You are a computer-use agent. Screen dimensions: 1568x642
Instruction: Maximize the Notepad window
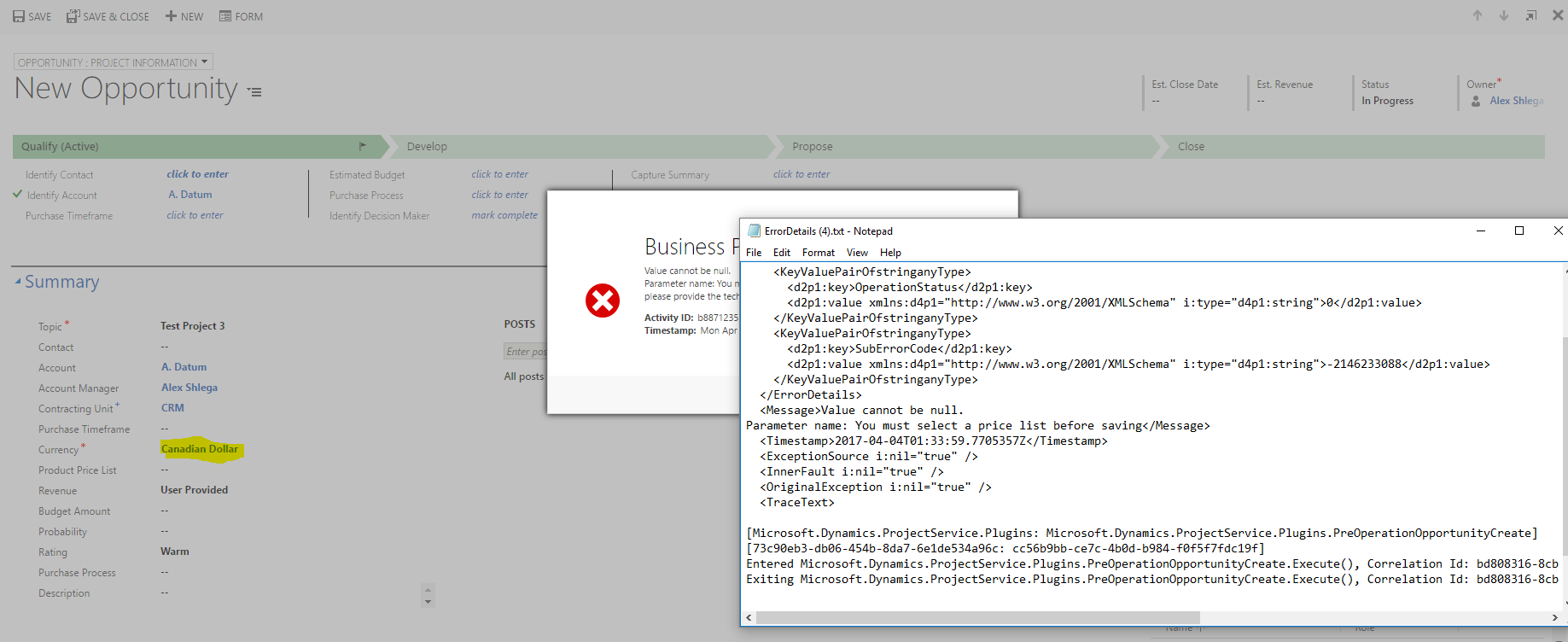coord(1519,231)
